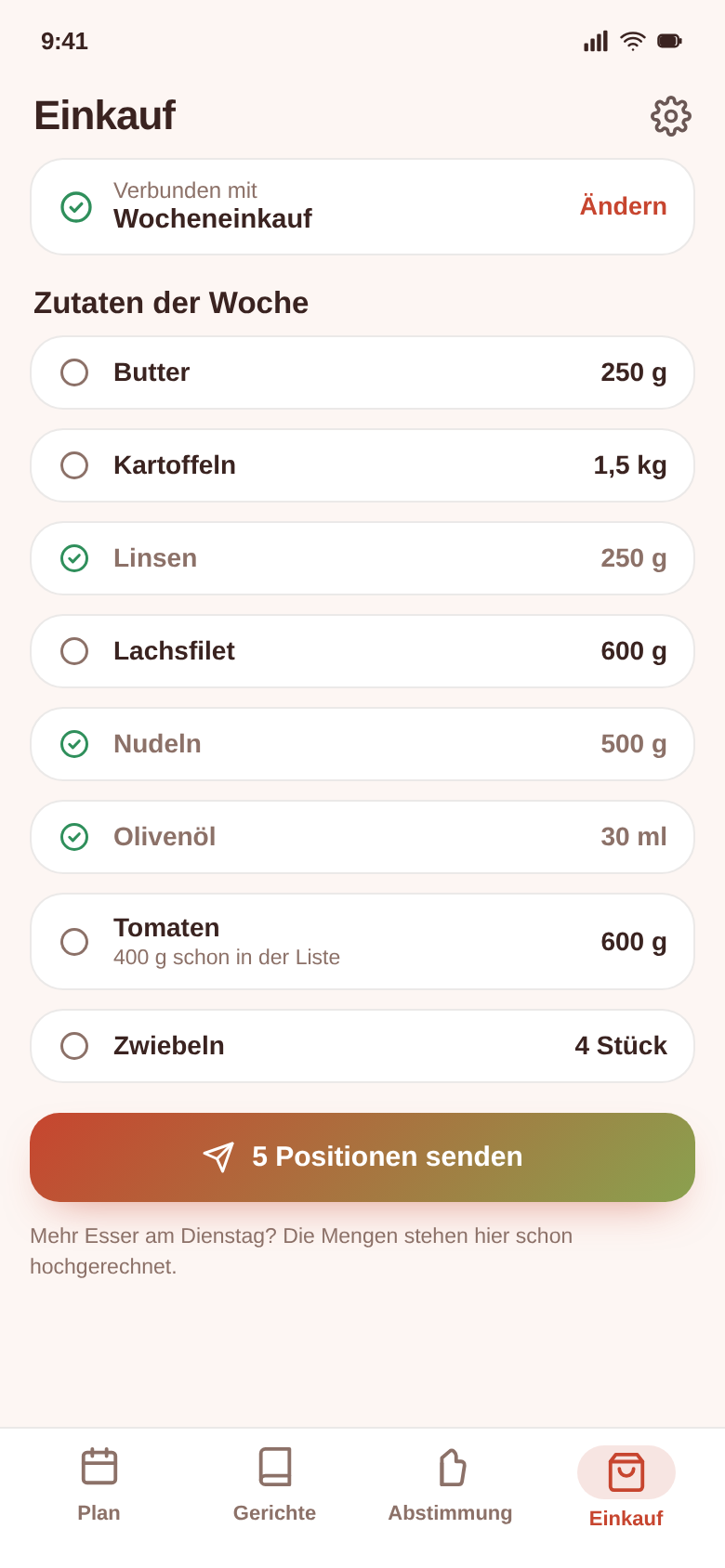Open settings via the gear icon

pos(670,116)
